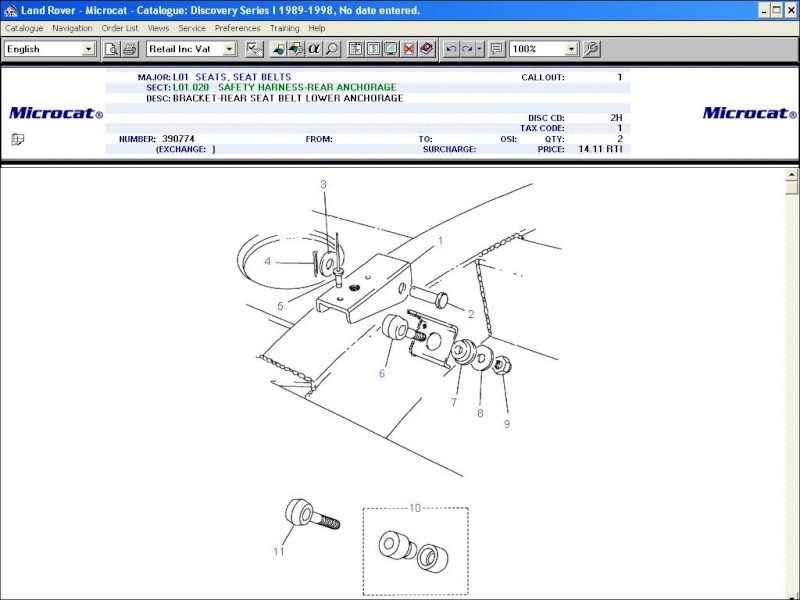The image size is (800, 600).
Task: Select callout 7 on the diagram
Action: [454, 402]
